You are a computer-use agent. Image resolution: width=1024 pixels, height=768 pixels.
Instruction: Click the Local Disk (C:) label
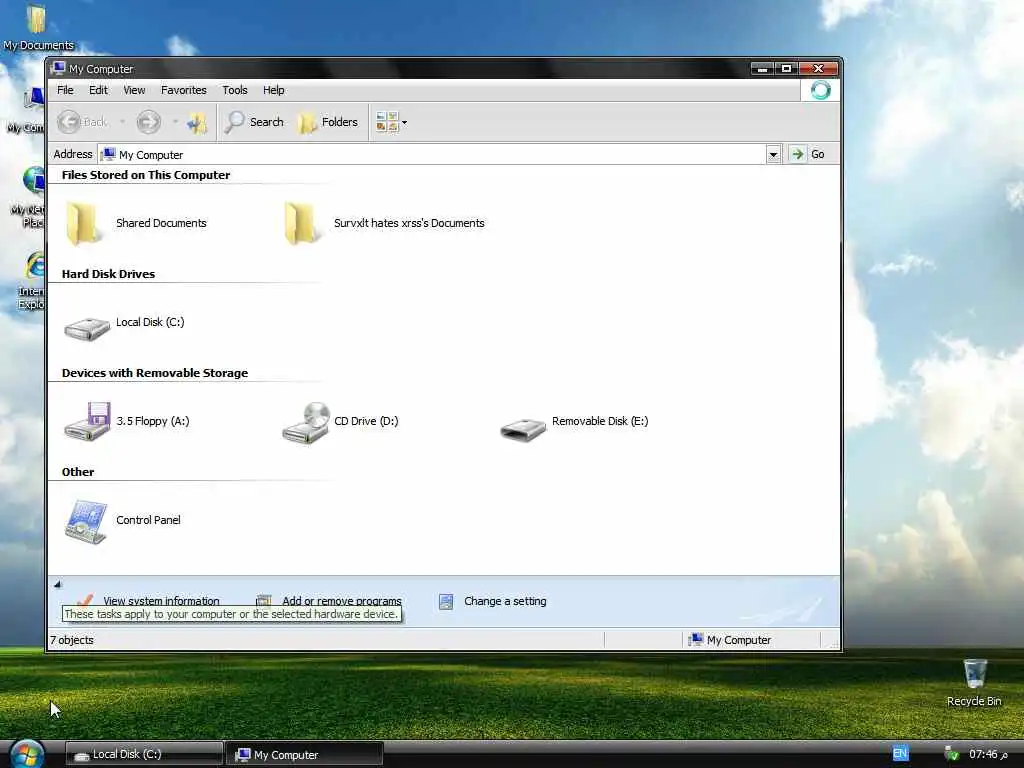point(150,322)
